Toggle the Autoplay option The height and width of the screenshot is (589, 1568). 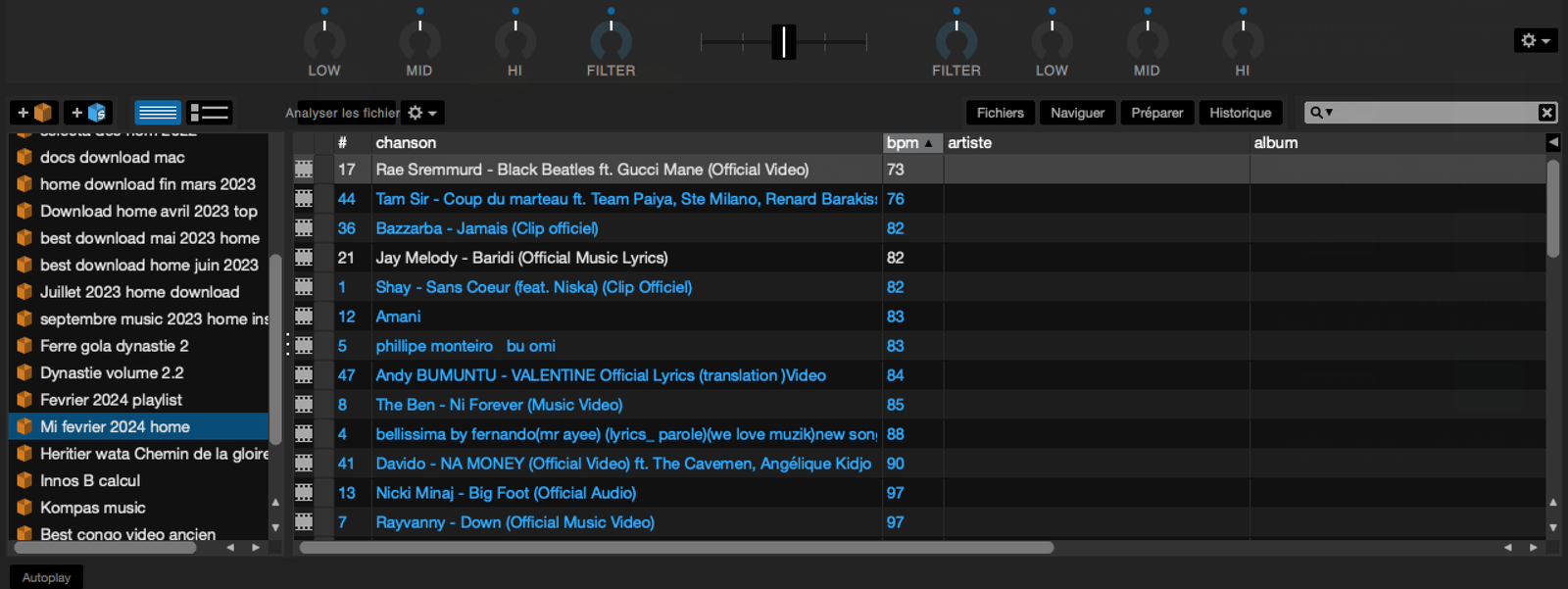click(46, 577)
